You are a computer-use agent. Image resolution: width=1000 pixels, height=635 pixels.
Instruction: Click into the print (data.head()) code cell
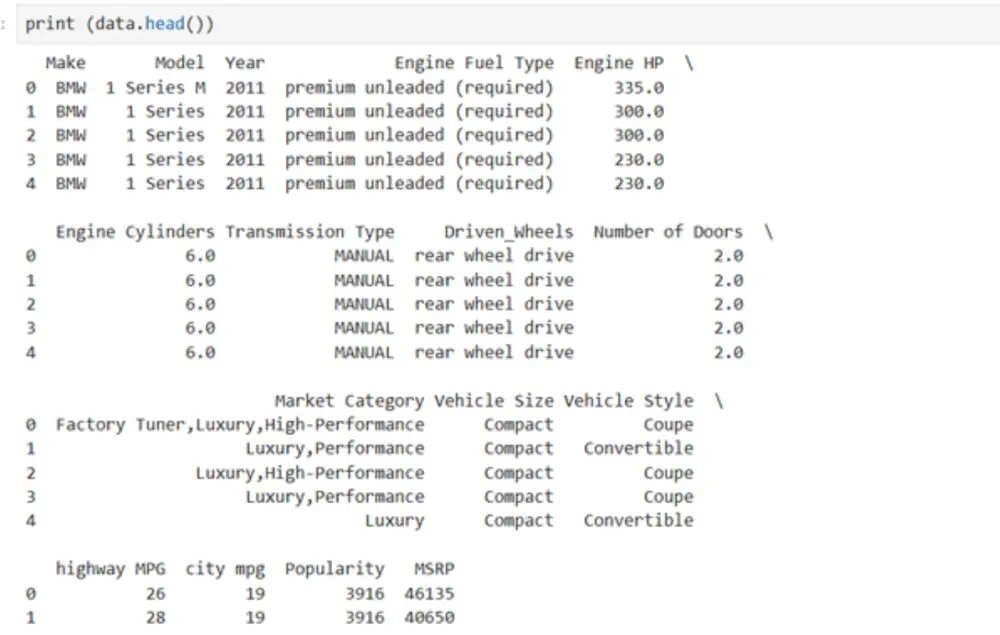508,24
